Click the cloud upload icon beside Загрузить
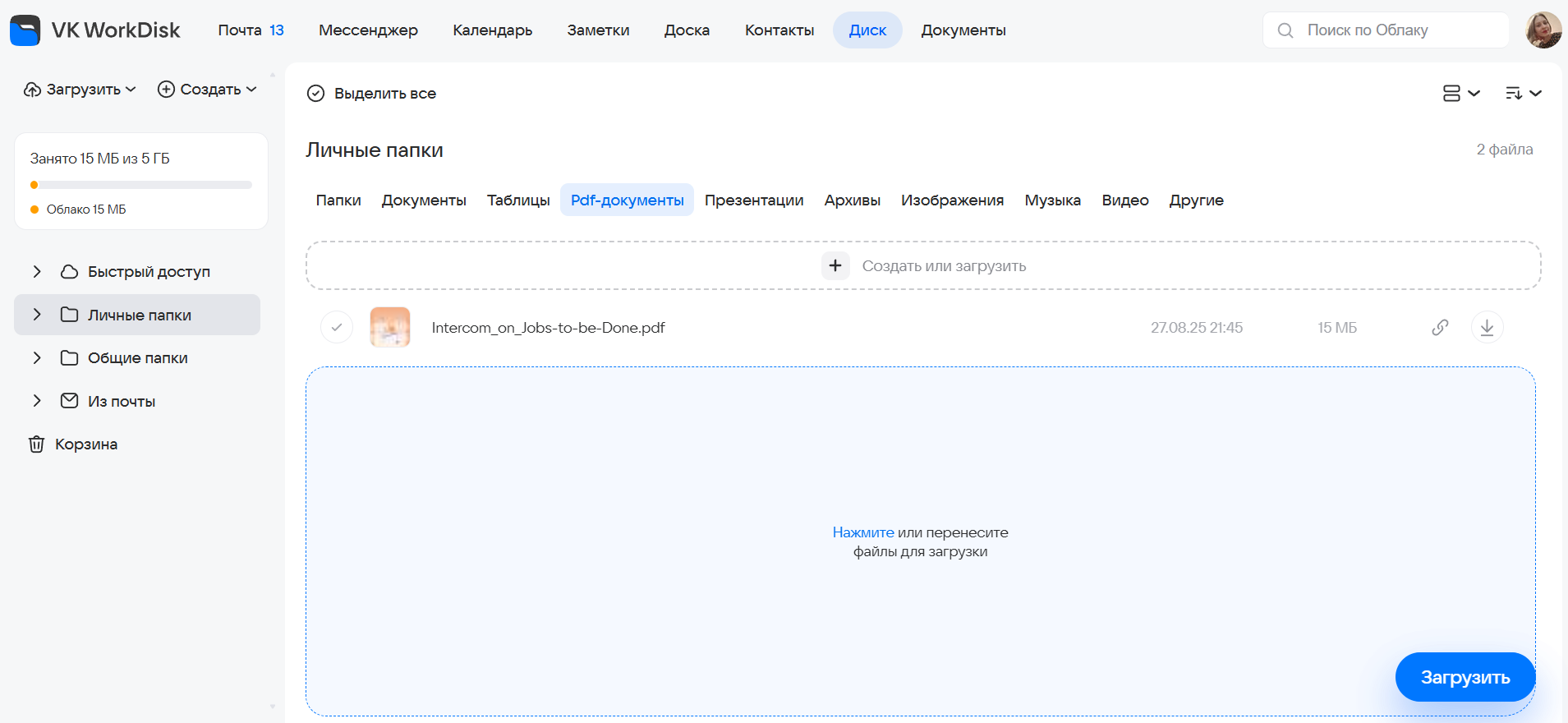Screen dimensions: 1568x723 32,90
